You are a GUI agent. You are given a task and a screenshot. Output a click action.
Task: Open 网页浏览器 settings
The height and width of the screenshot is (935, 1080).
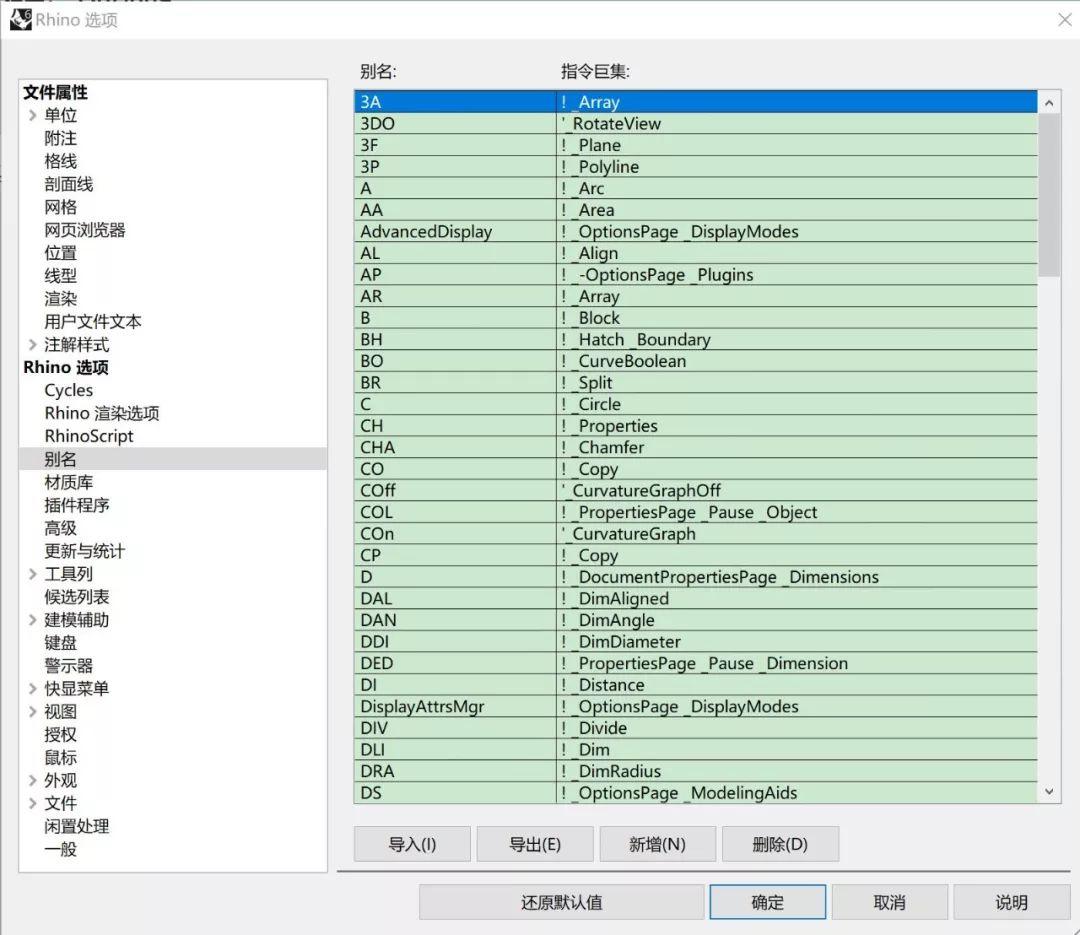(85, 229)
